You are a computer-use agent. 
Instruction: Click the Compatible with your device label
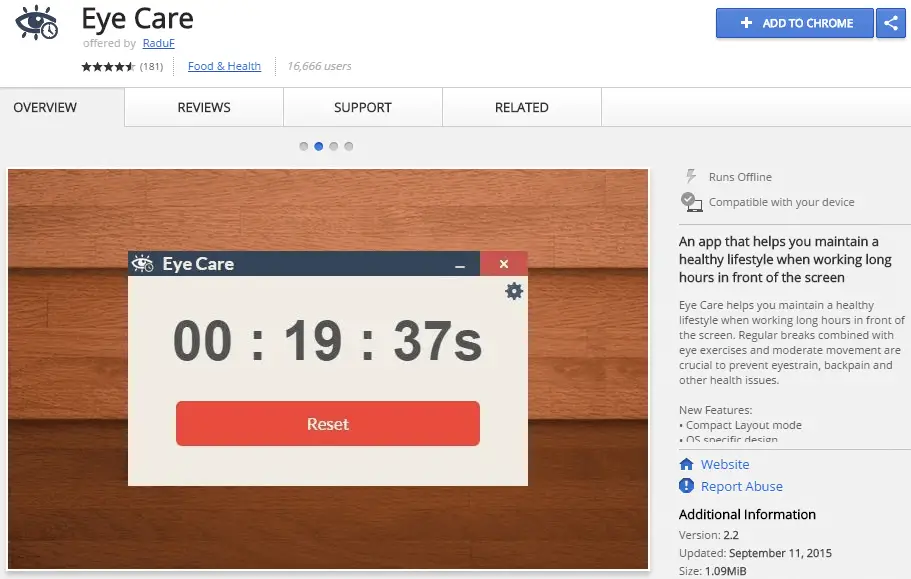pyautogui.click(x=781, y=202)
